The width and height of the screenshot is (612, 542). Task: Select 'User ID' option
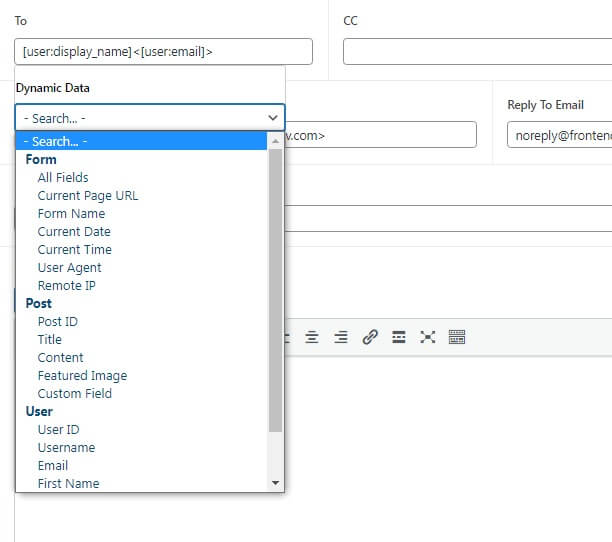141,430
